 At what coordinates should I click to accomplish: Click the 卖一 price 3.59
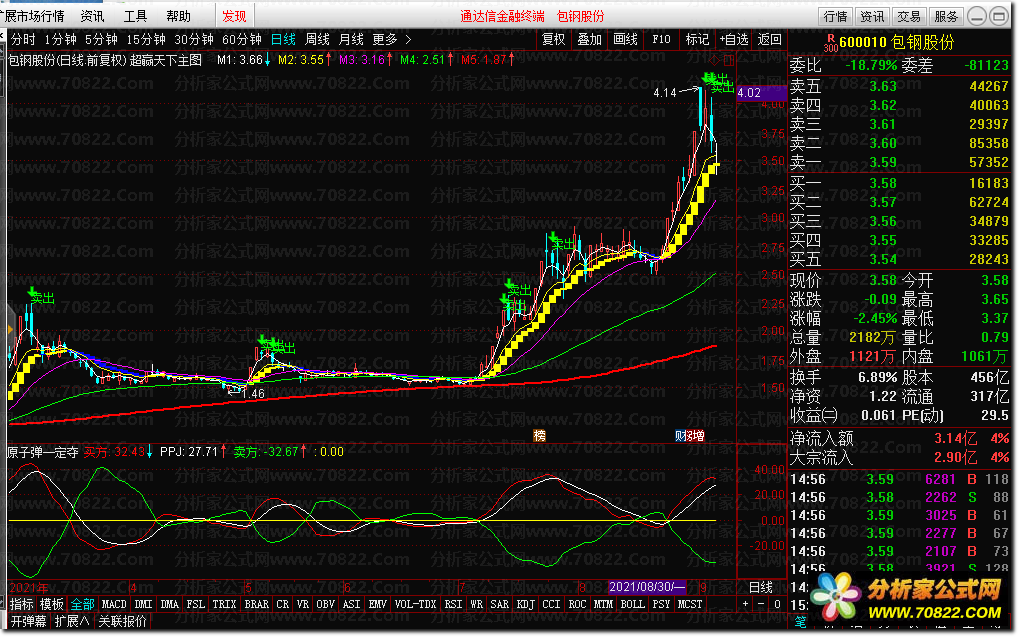click(883, 162)
